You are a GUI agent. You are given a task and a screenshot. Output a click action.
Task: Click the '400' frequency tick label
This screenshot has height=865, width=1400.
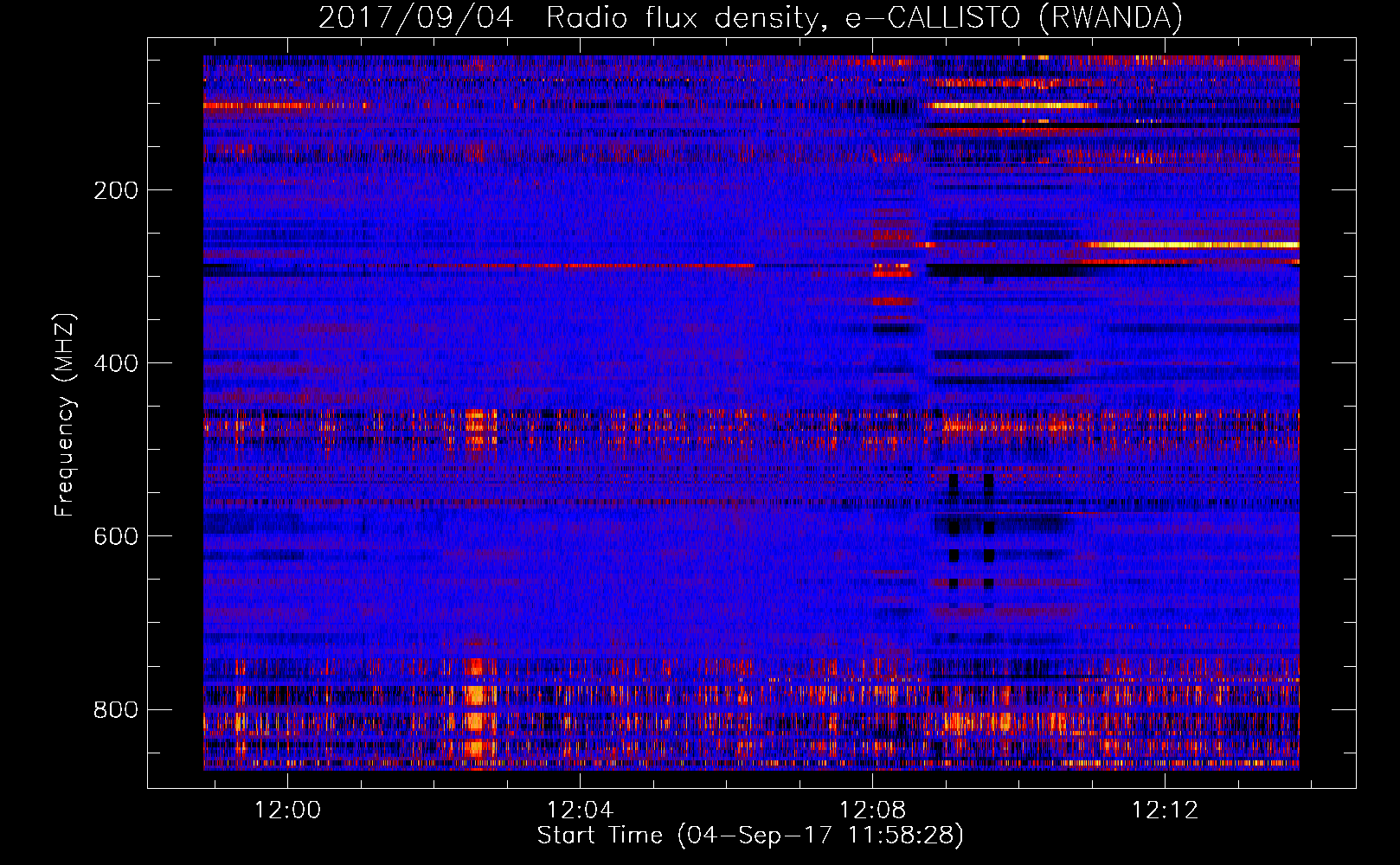(116, 363)
